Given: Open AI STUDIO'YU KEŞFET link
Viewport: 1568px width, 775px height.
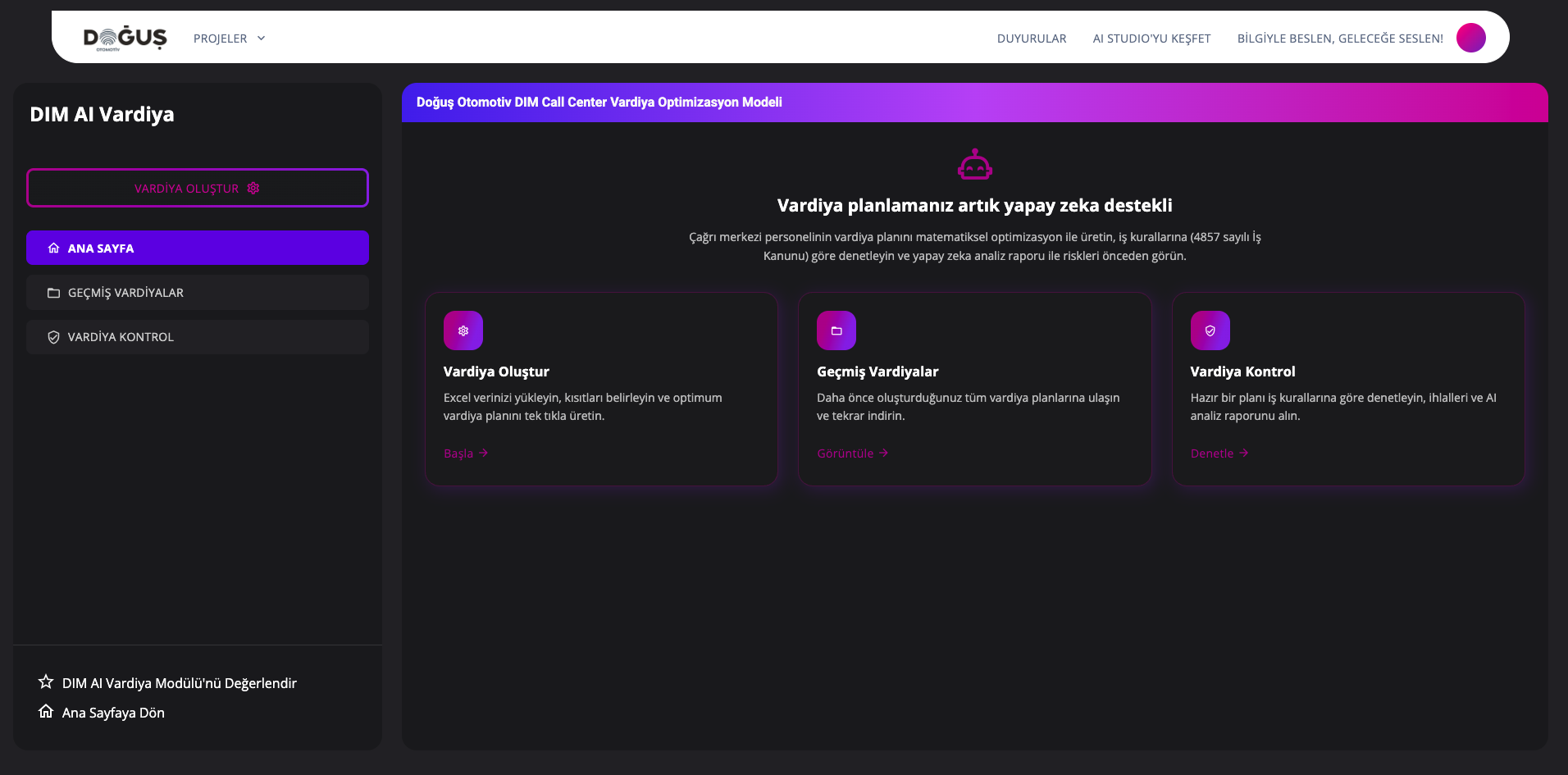Looking at the screenshot, I should click(x=1151, y=39).
